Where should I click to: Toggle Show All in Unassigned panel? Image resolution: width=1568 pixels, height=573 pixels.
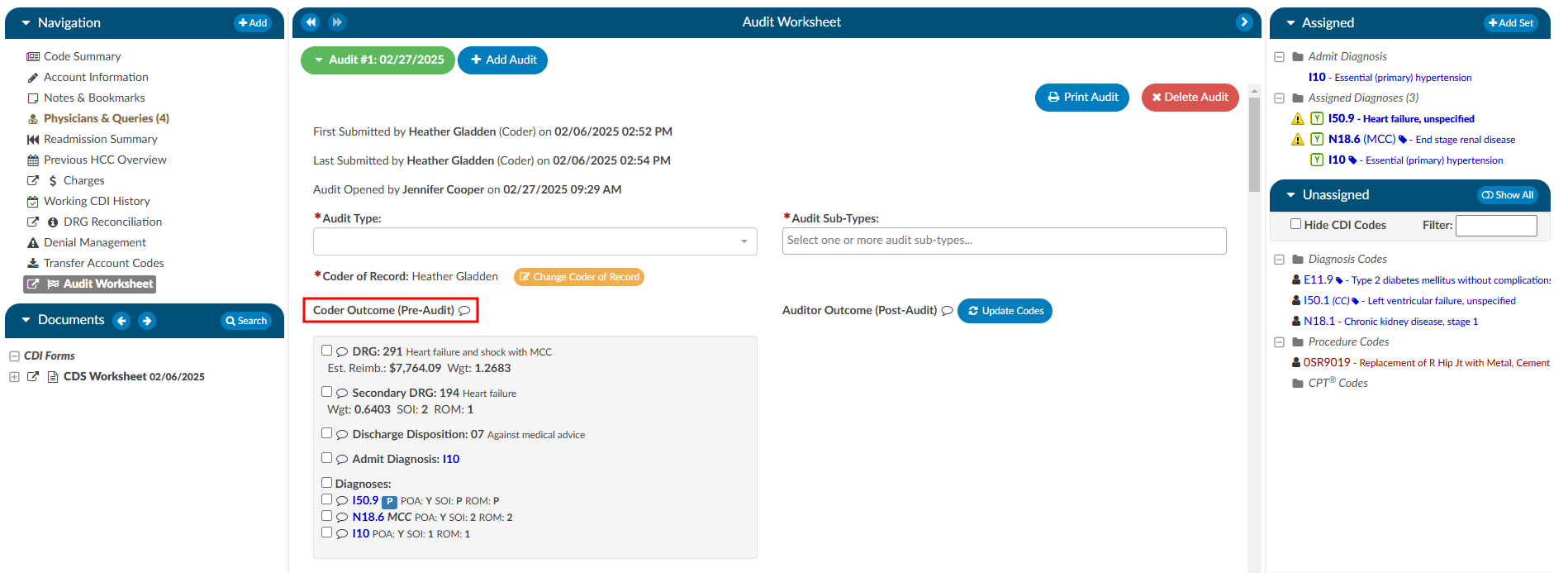[1507, 195]
